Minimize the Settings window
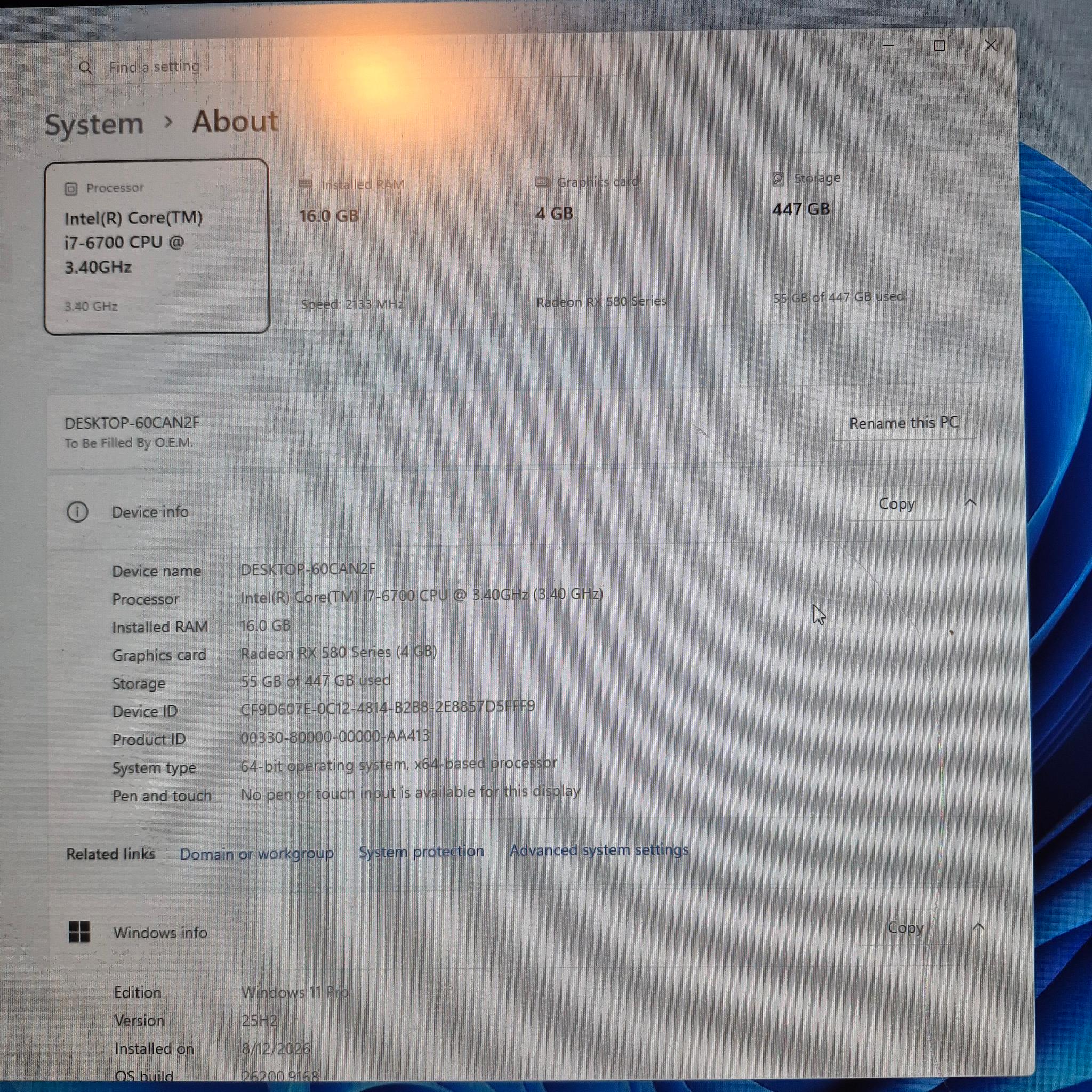 tap(888, 45)
